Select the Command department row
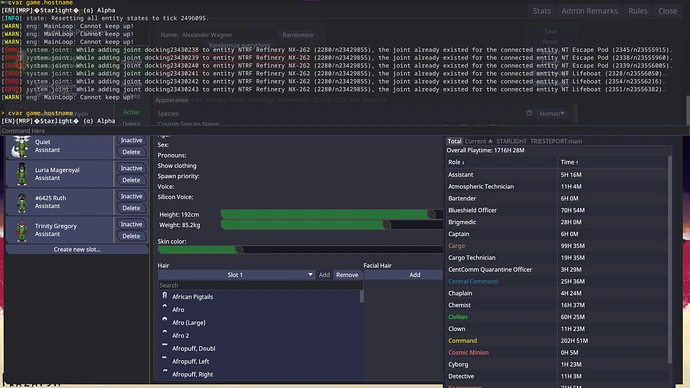Image resolution: width=690 pixels, height=388 pixels. pos(557,341)
